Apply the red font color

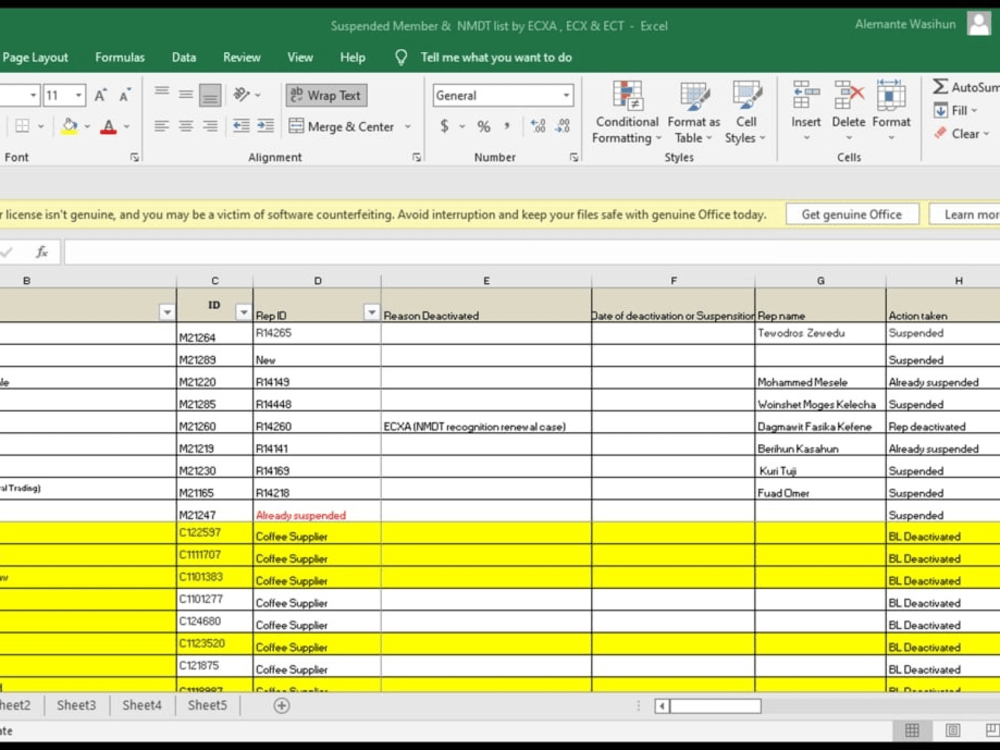click(x=109, y=126)
